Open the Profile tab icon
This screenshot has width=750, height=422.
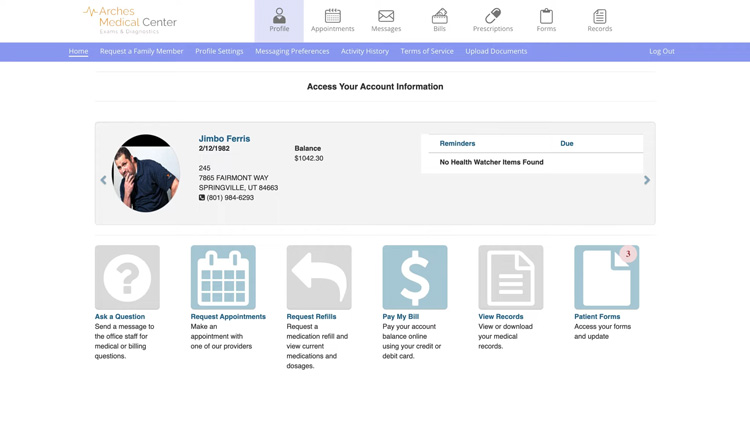[x=279, y=16]
